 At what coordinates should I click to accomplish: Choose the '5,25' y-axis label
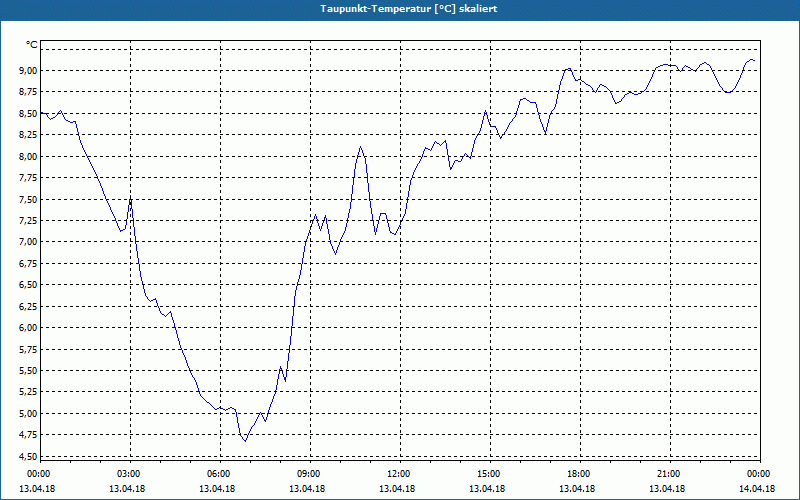tap(29, 392)
